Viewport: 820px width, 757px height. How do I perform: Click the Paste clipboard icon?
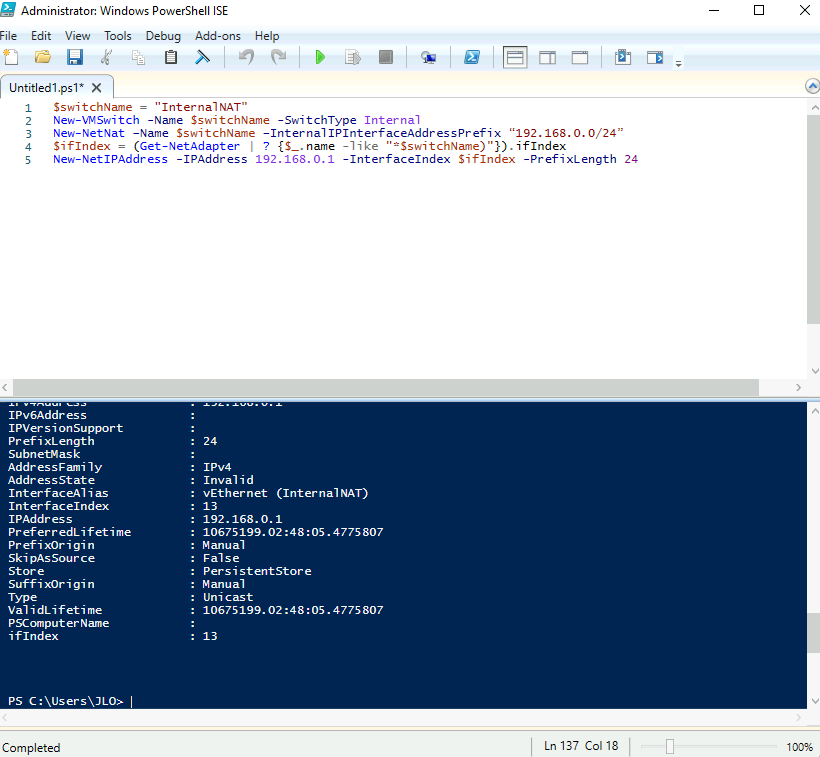point(170,57)
